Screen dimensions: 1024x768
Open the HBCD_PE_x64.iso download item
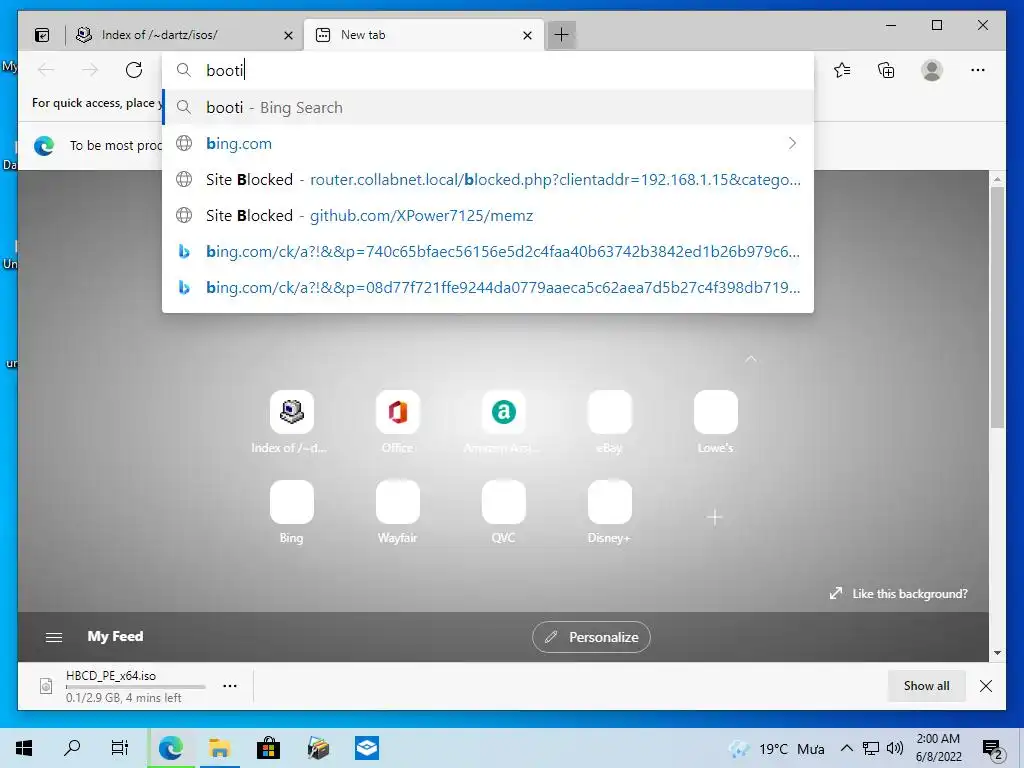[x=123, y=686]
